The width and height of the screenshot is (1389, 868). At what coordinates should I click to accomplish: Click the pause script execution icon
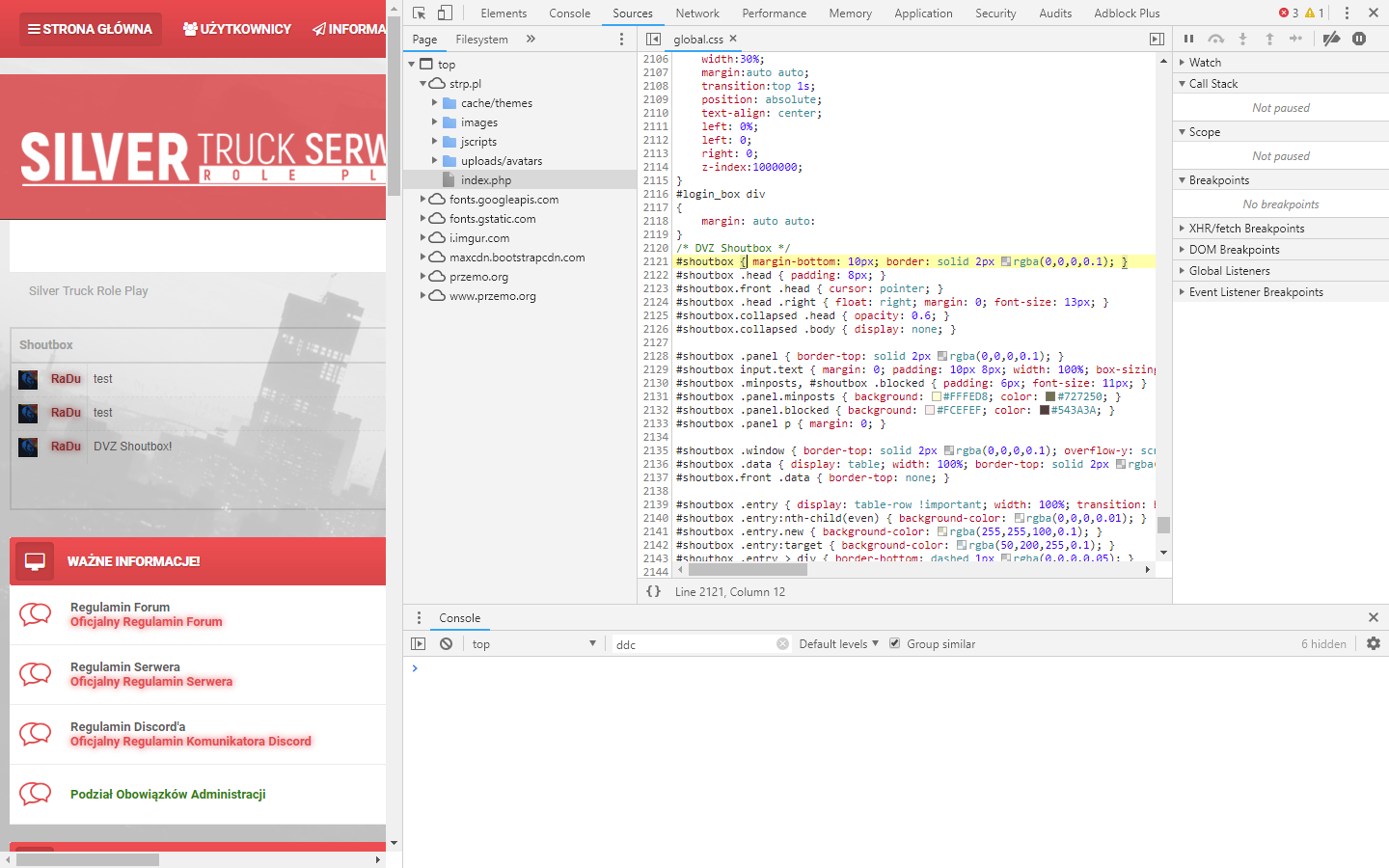pos(1188,39)
